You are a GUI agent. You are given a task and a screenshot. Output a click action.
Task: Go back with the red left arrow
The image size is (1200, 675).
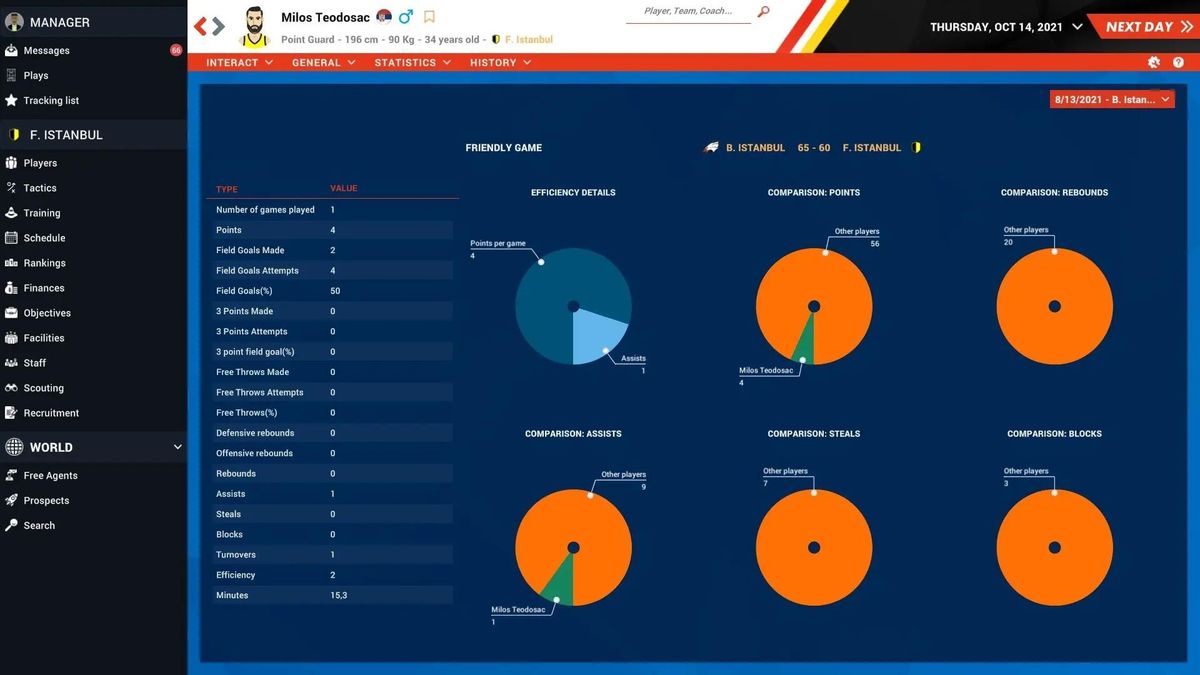tap(200, 26)
